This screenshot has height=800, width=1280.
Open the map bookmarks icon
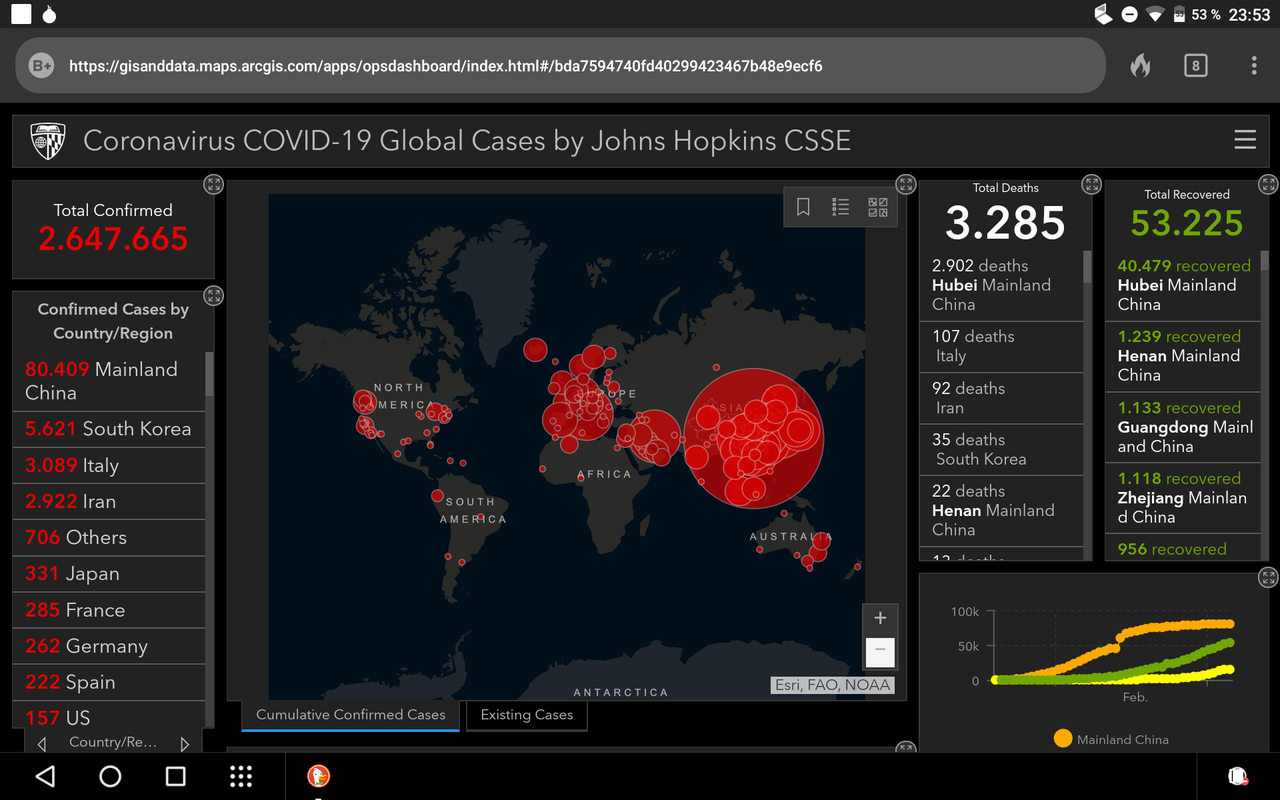click(803, 207)
